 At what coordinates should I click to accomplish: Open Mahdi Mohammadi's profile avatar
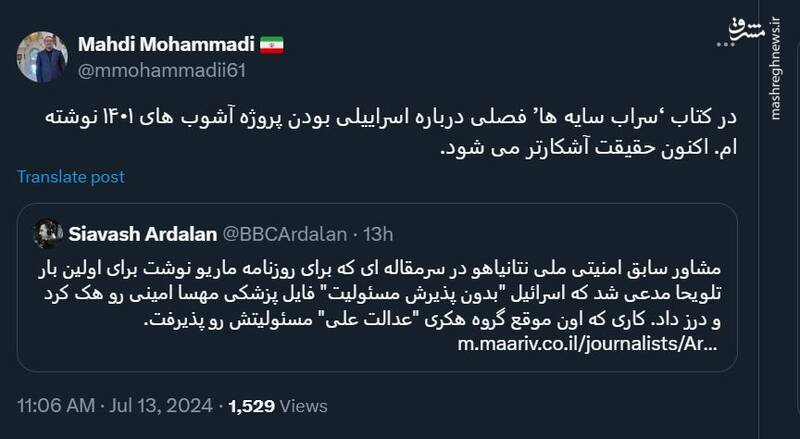[x=42, y=57]
